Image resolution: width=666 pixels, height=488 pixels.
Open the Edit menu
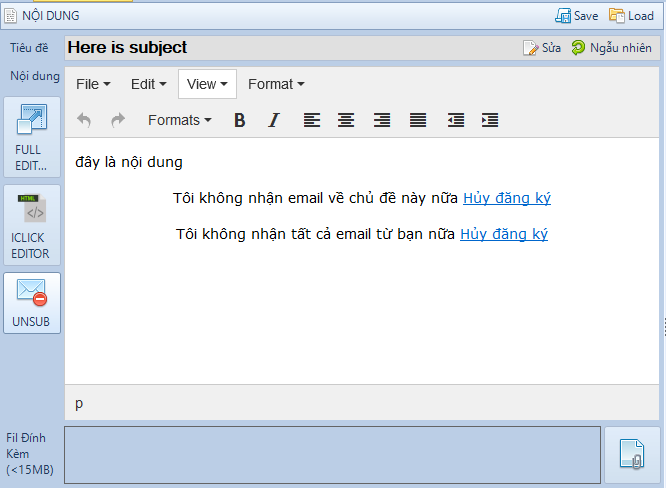click(148, 84)
